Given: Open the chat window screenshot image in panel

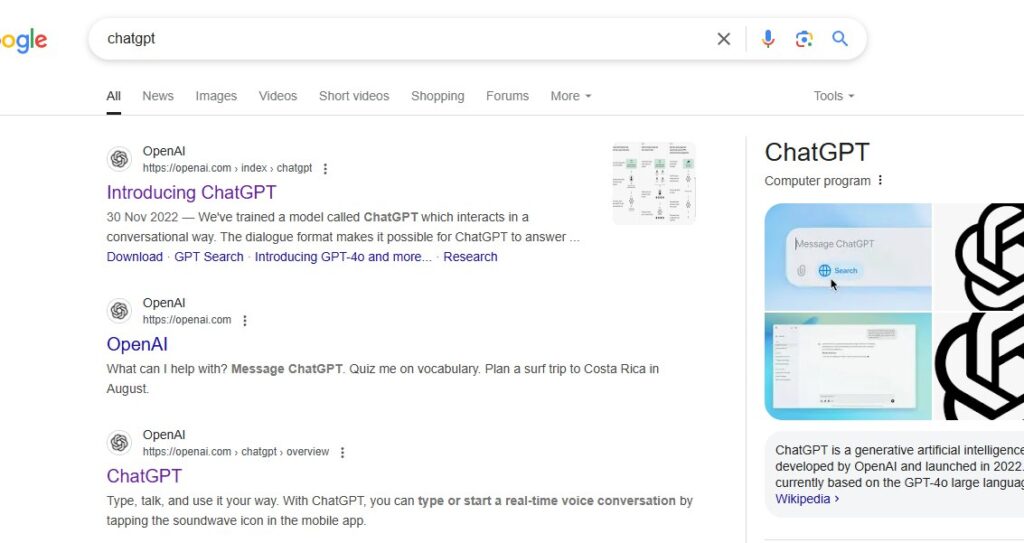Looking at the screenshot, I should coord(848,367).
